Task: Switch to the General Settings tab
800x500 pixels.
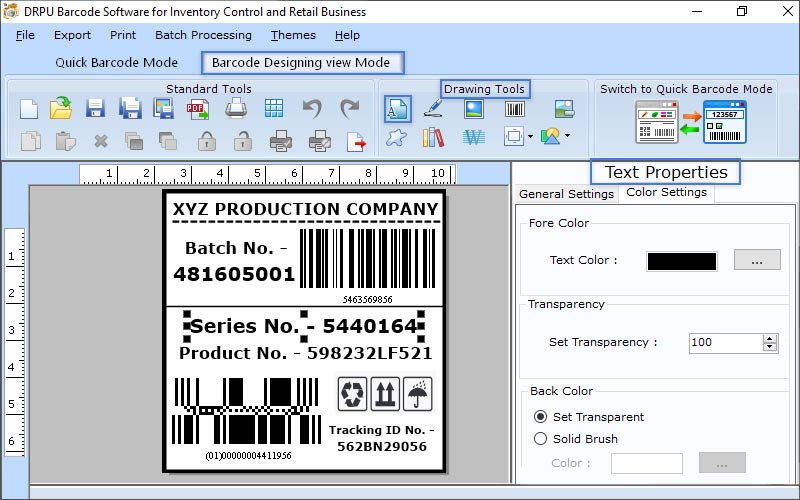Action: (566, 194)
